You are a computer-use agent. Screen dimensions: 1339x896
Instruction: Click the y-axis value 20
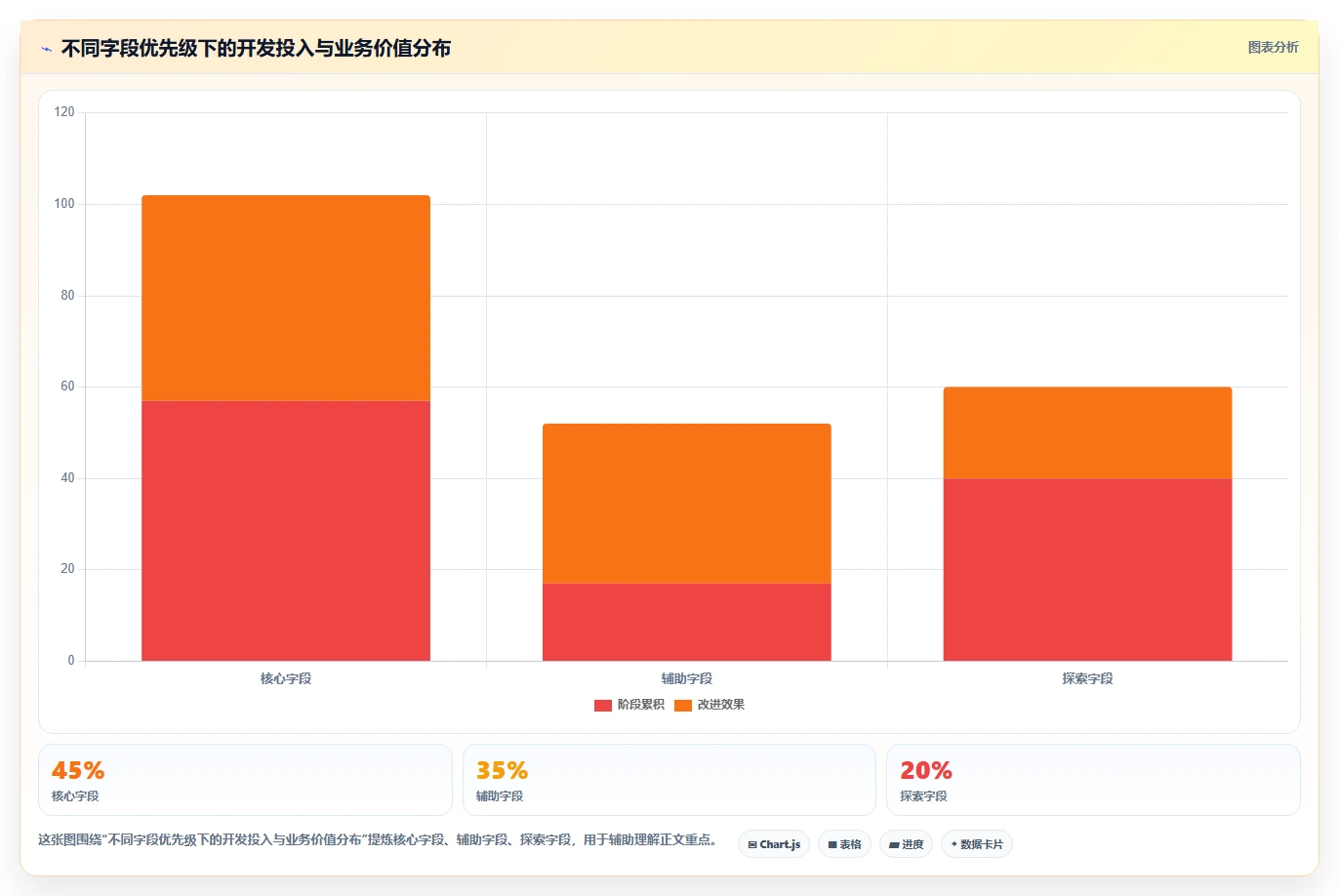point(67,569)
